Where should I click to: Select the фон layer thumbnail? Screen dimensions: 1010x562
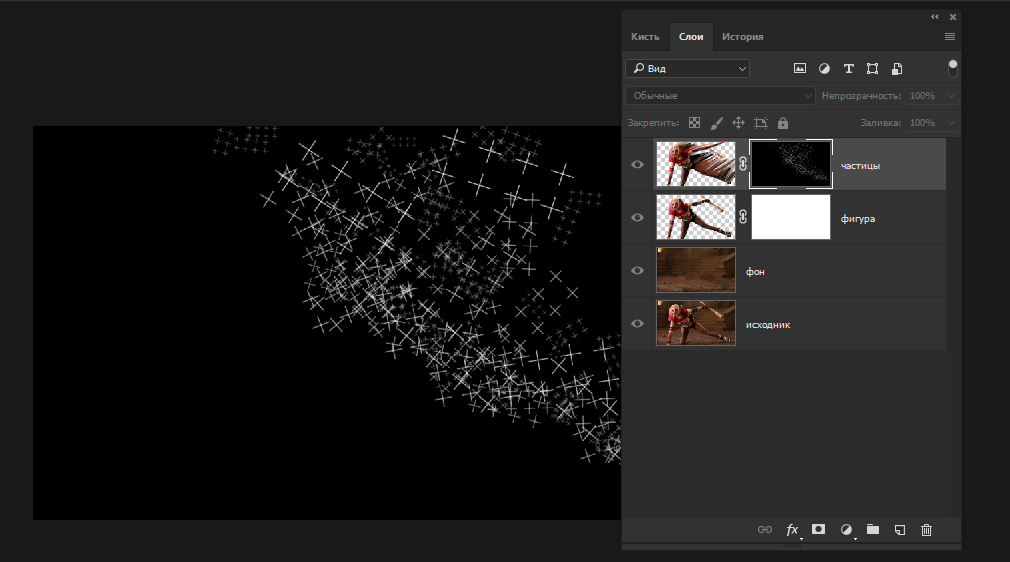coord(696,270)
